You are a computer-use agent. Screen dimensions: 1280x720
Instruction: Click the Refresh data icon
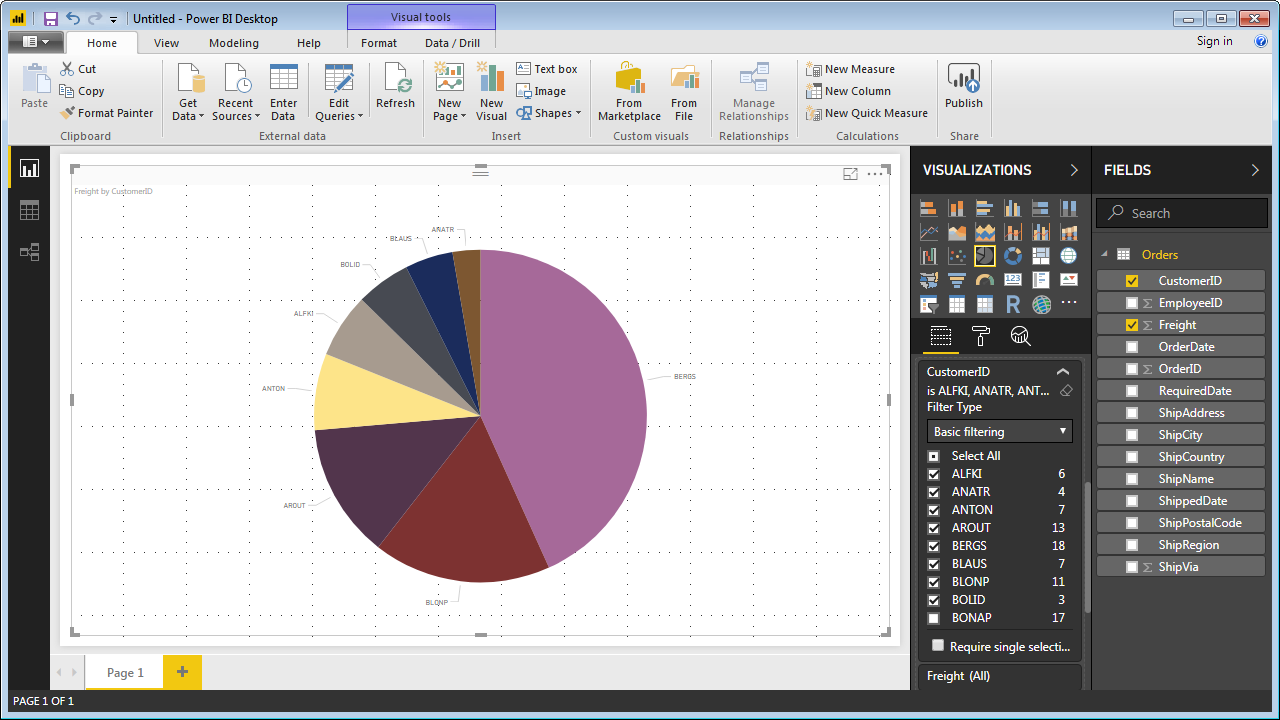point(395,87)
